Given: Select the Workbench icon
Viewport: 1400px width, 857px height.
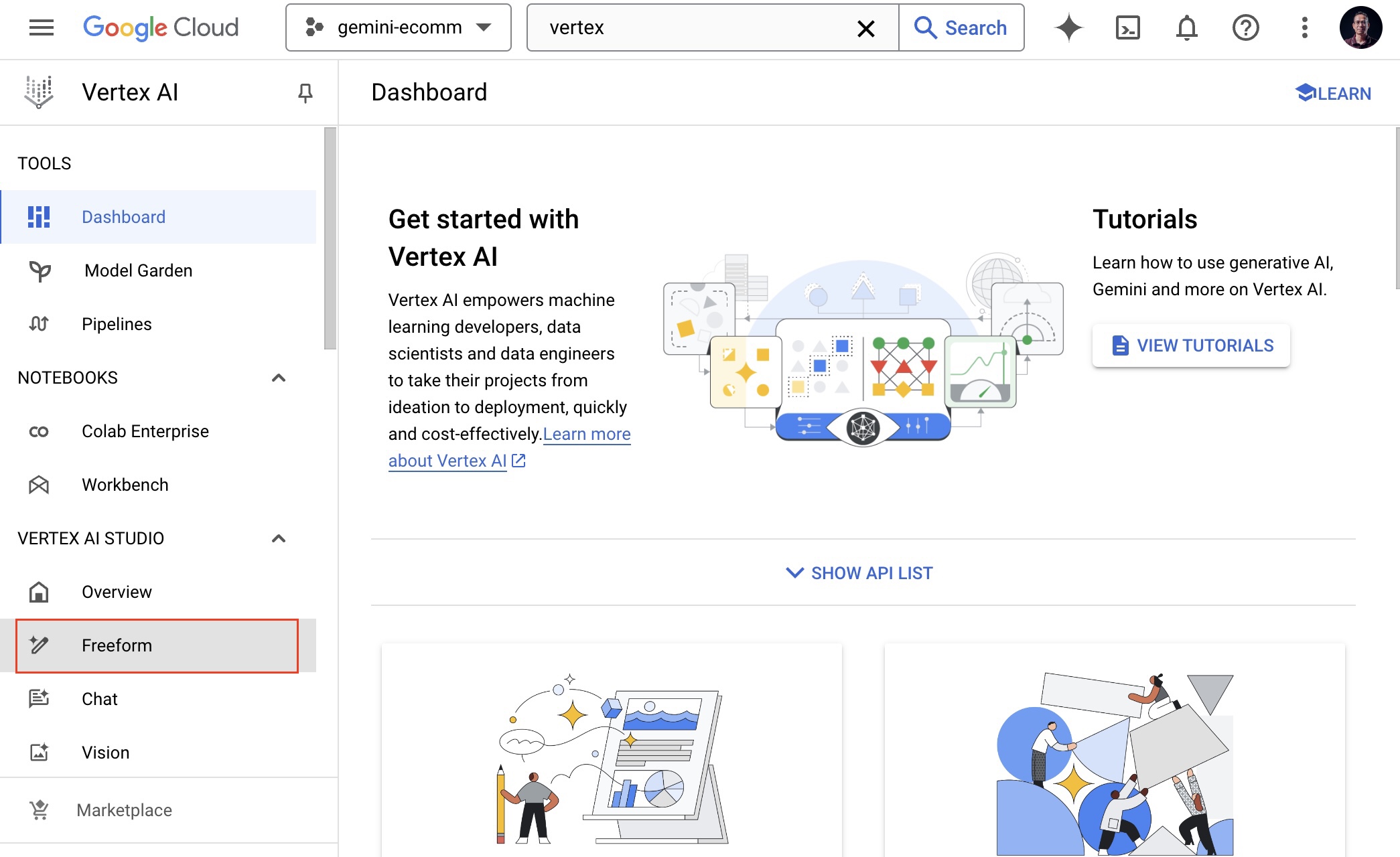Looking at the screenshot, I should click(x=40, y=485).
